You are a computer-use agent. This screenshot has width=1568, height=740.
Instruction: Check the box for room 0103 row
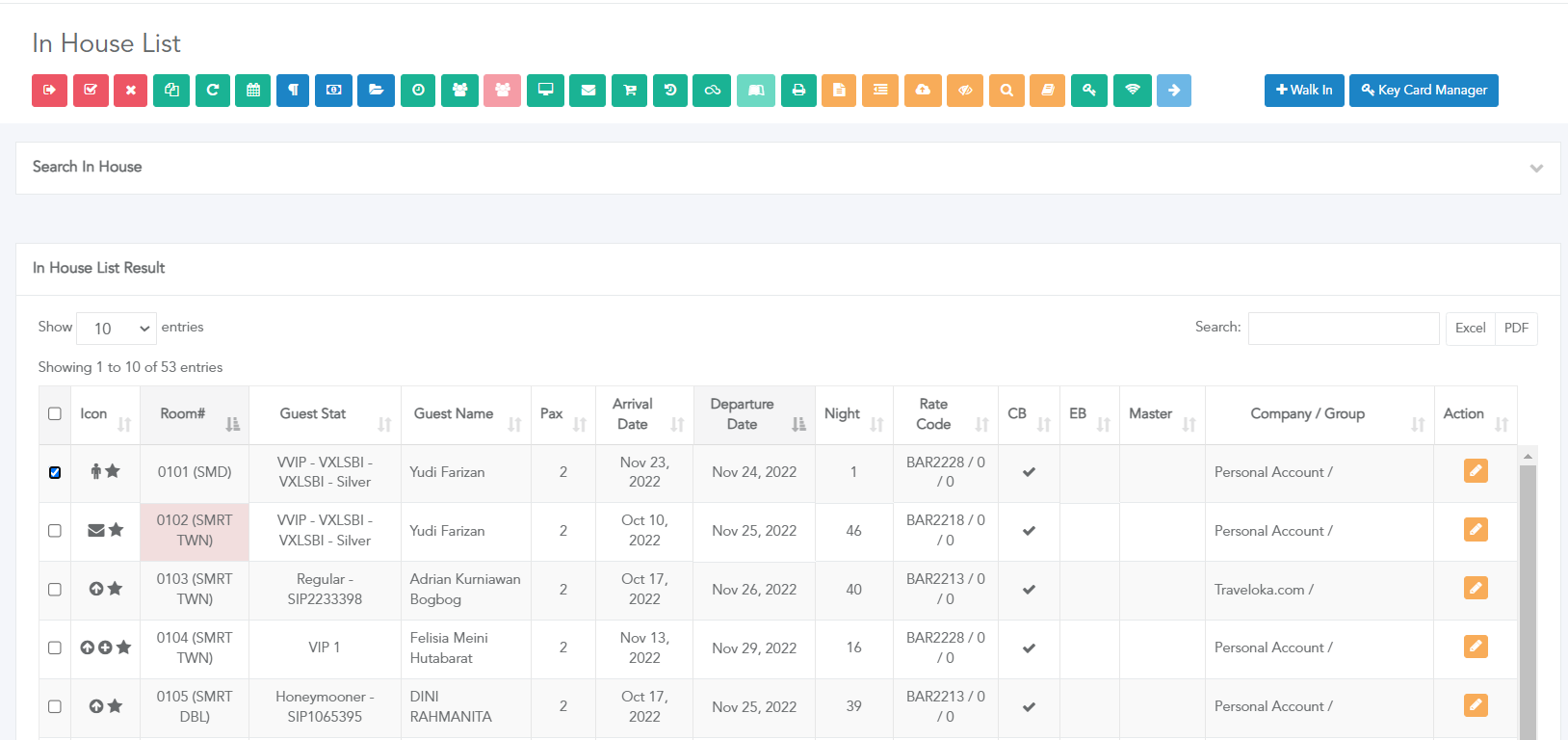coord(55,590)
